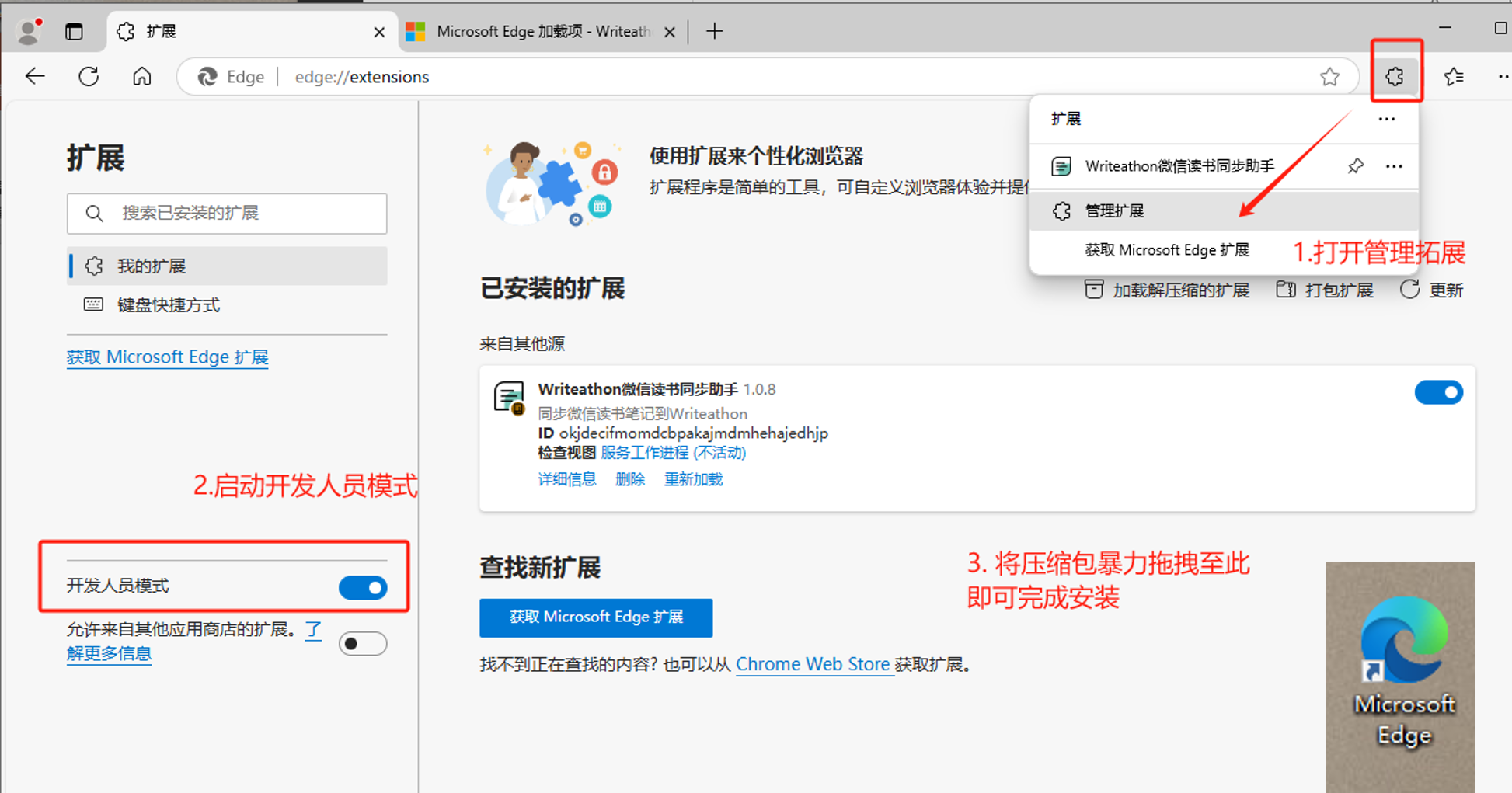Open sidebar link 获取 Microsoft Edge 扩展

pos(168,357)
